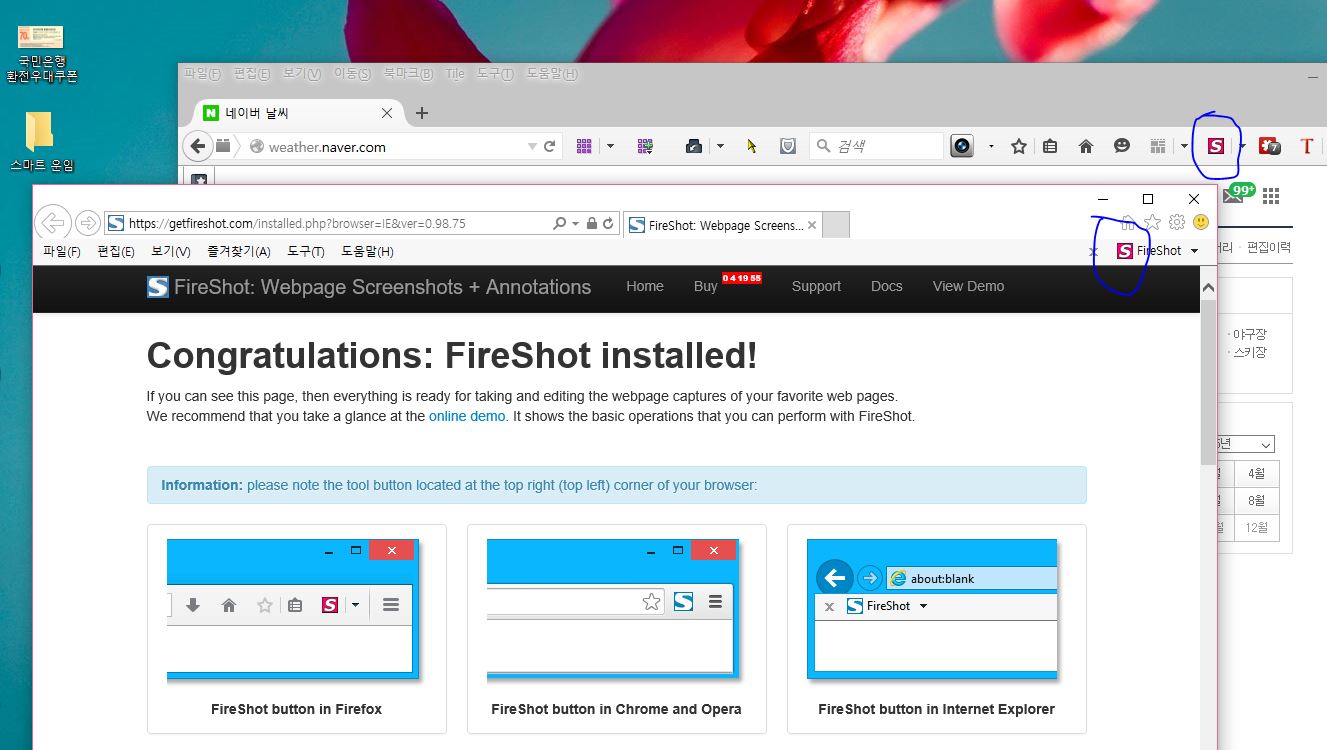Open the 스마트 운임 desktop folder

(x=41, y=142)
